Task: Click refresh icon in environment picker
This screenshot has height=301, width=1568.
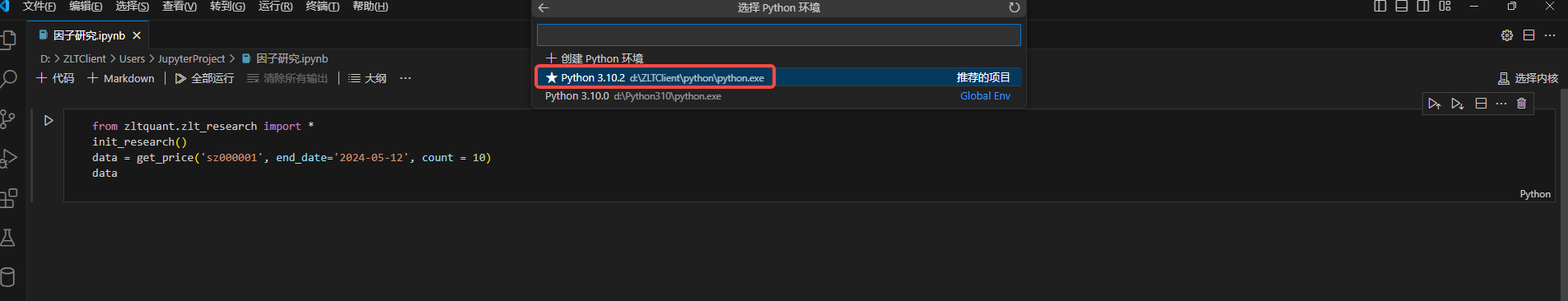Action: [x=1014, y=7]
